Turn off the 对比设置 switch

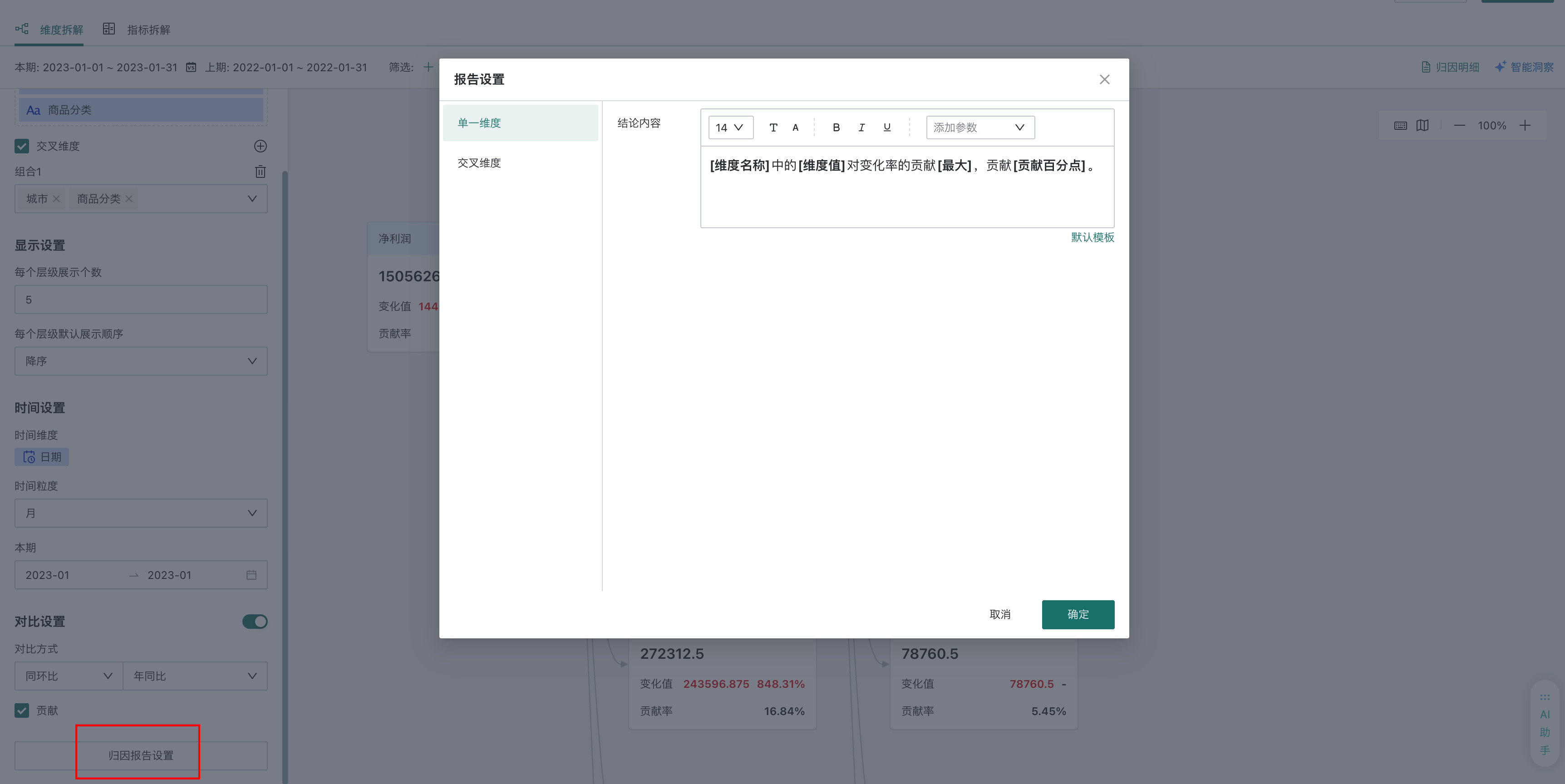[x=255, y=621]
